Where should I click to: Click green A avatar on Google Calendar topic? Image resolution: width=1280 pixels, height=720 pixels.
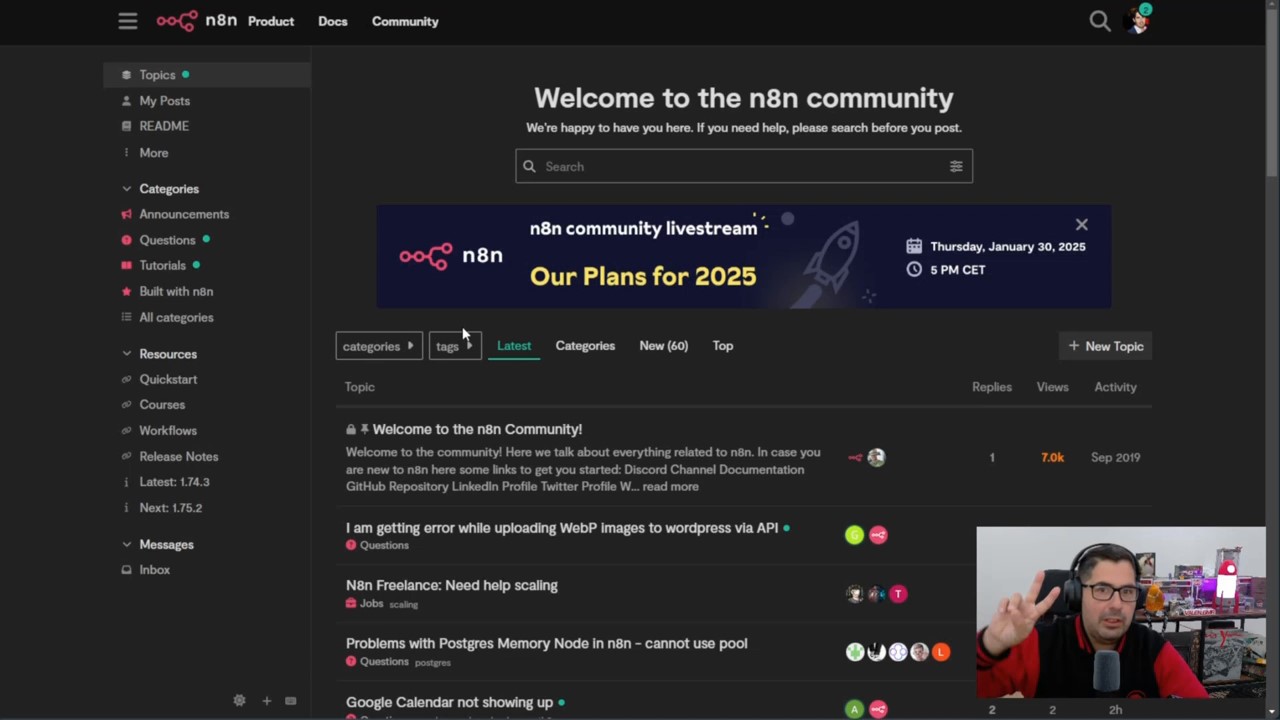tap(854, 709)
